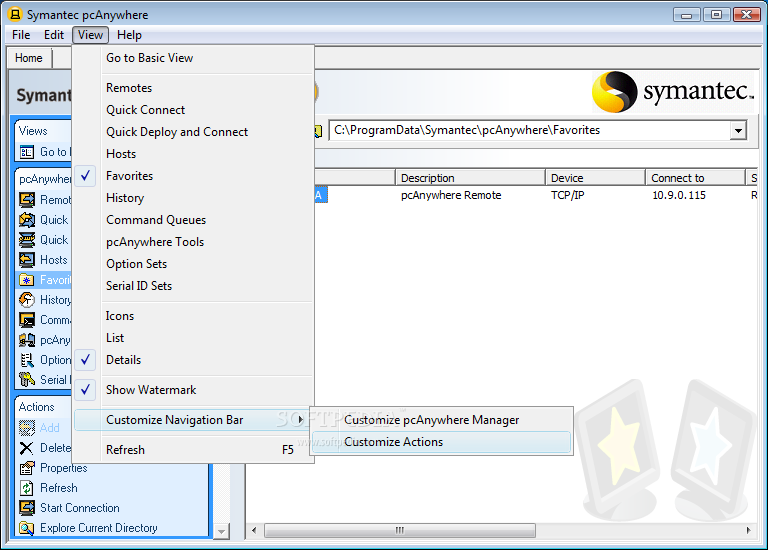Click the pcAnywhere Tools sidebar icon
Image resolution: width=768 pixels, height=550 pixels.
[x=26, y=340]
